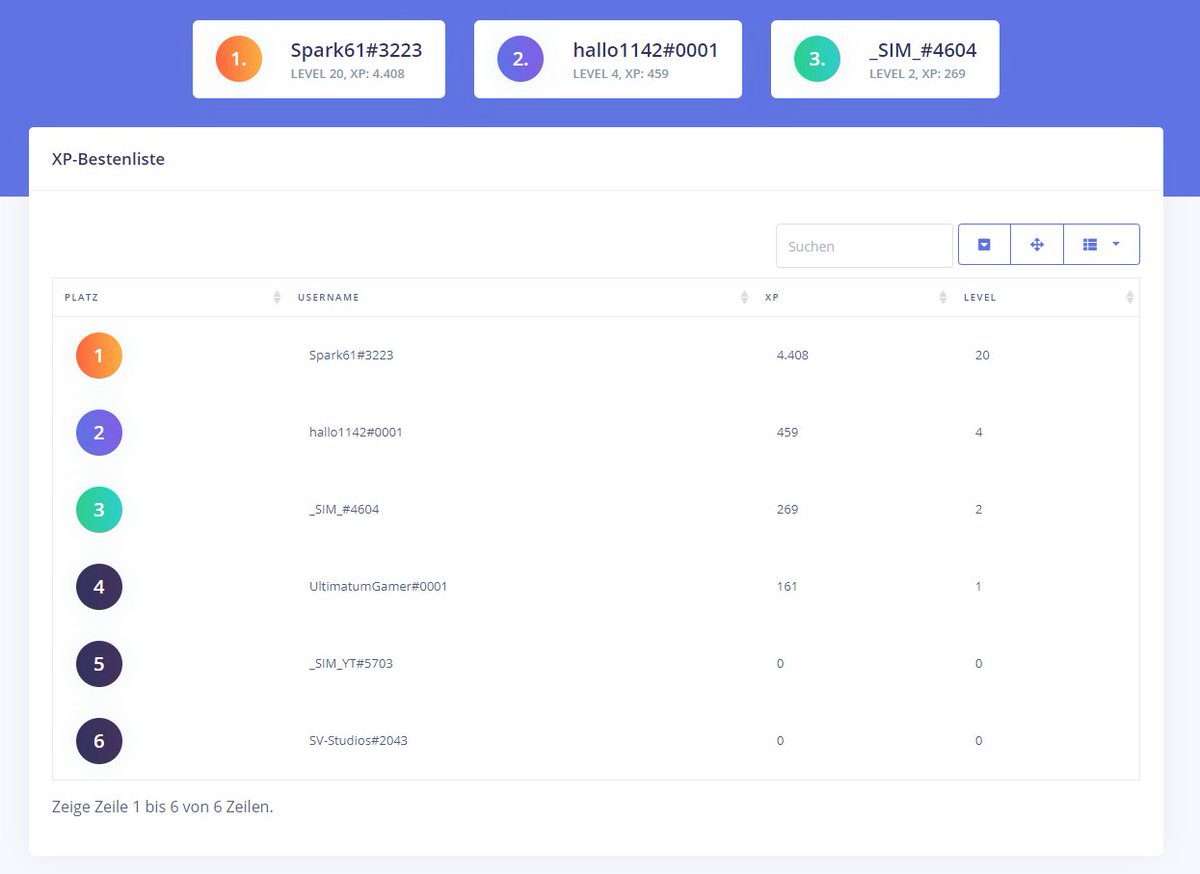
Task: Click the purple rank 2 badge in table
Action: pyautogui.click(x=99, y=432)
